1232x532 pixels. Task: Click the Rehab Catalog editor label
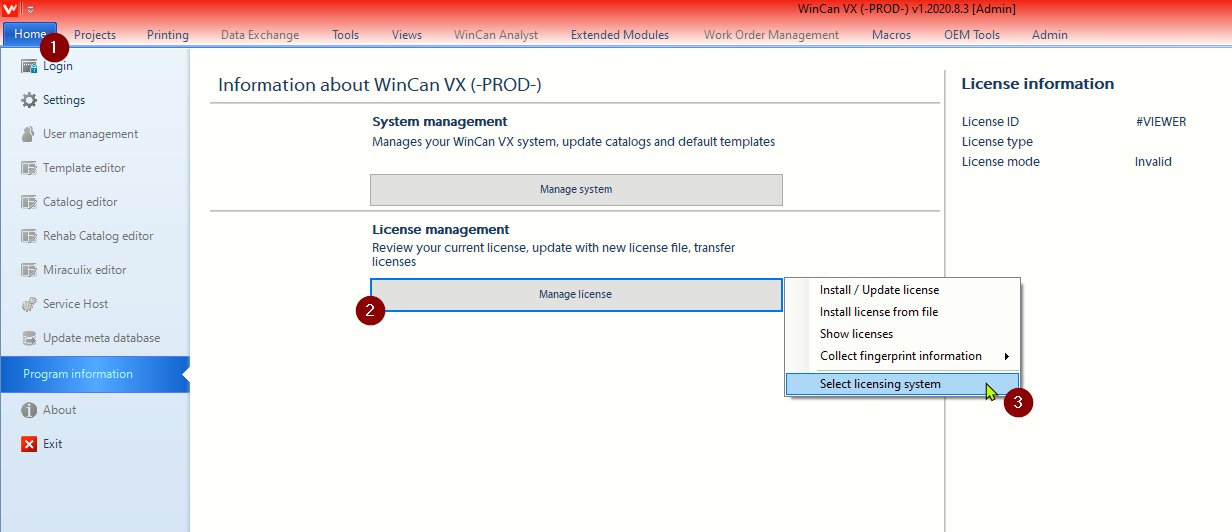pyautogui.click(x=98, y=236)
